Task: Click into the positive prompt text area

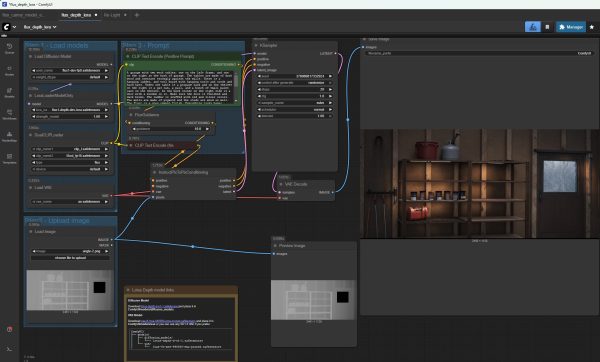Action: (x=180, y=87)
